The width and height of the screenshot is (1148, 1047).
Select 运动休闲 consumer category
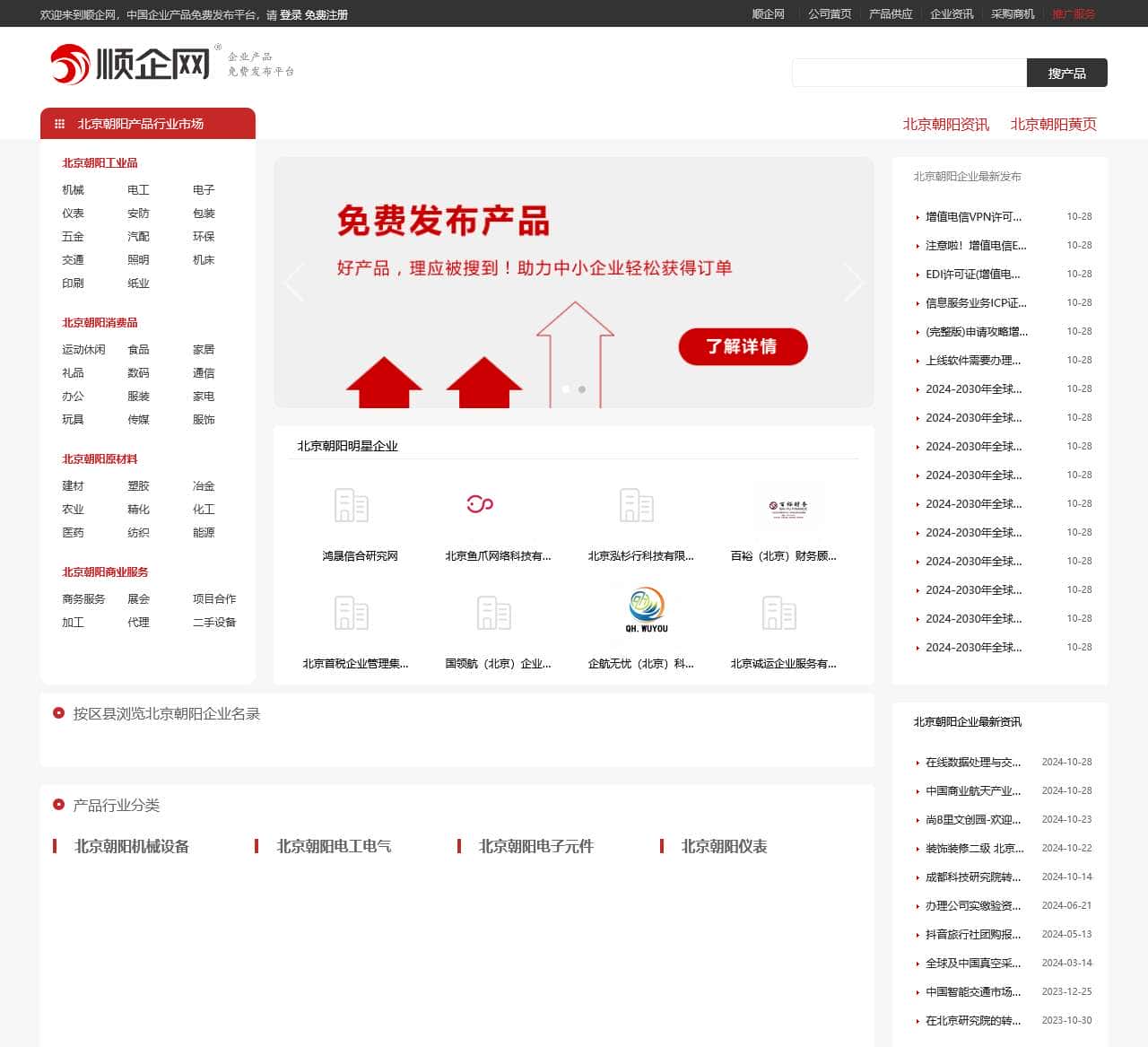click(83, 350)
